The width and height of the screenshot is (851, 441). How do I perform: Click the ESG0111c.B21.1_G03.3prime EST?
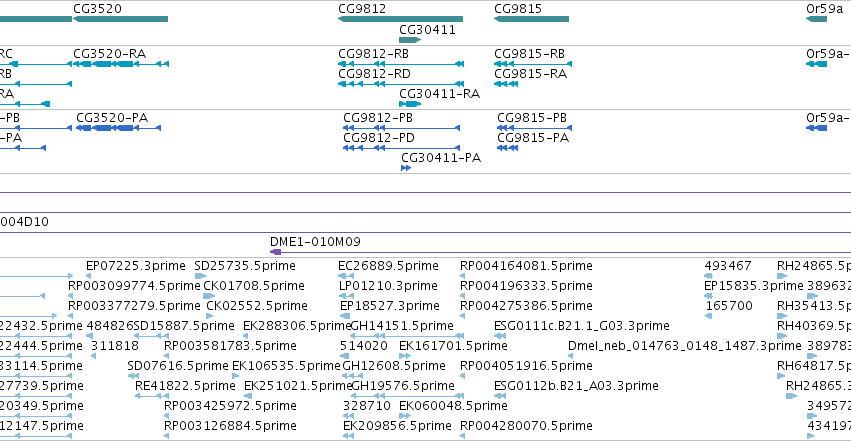[582, 326]
